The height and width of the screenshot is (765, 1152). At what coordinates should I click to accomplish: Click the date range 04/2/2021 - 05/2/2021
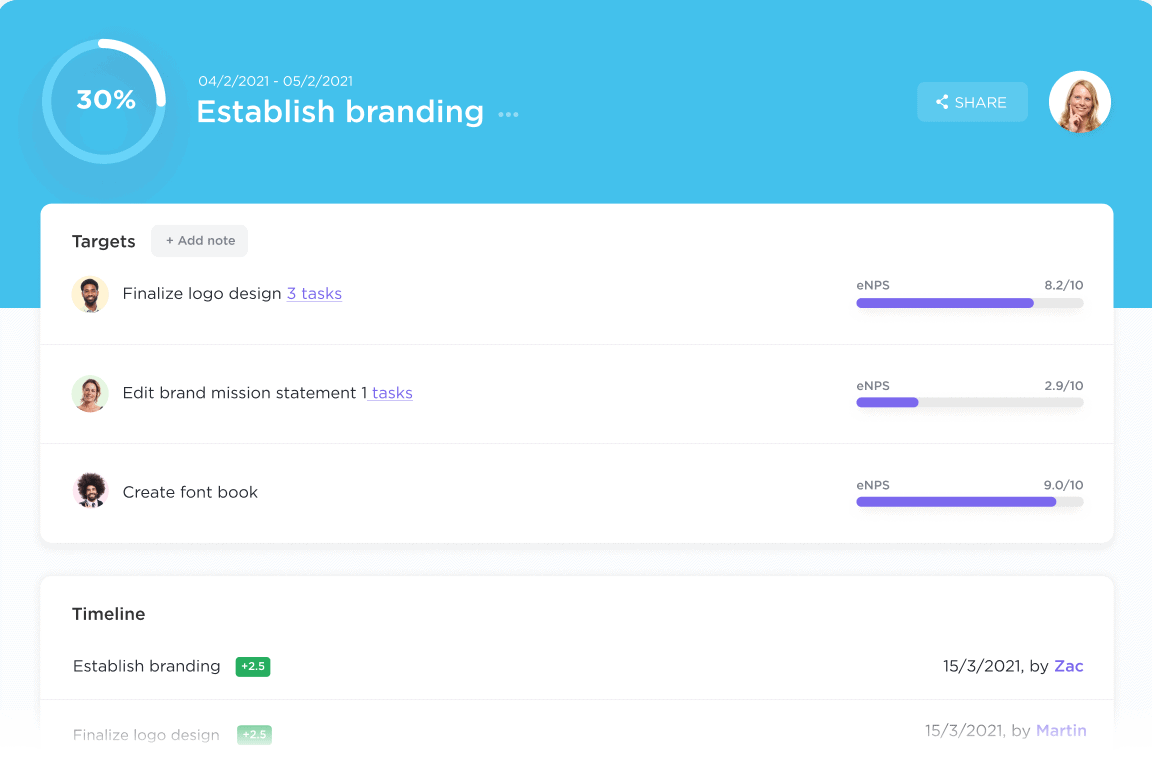[275, 81]
